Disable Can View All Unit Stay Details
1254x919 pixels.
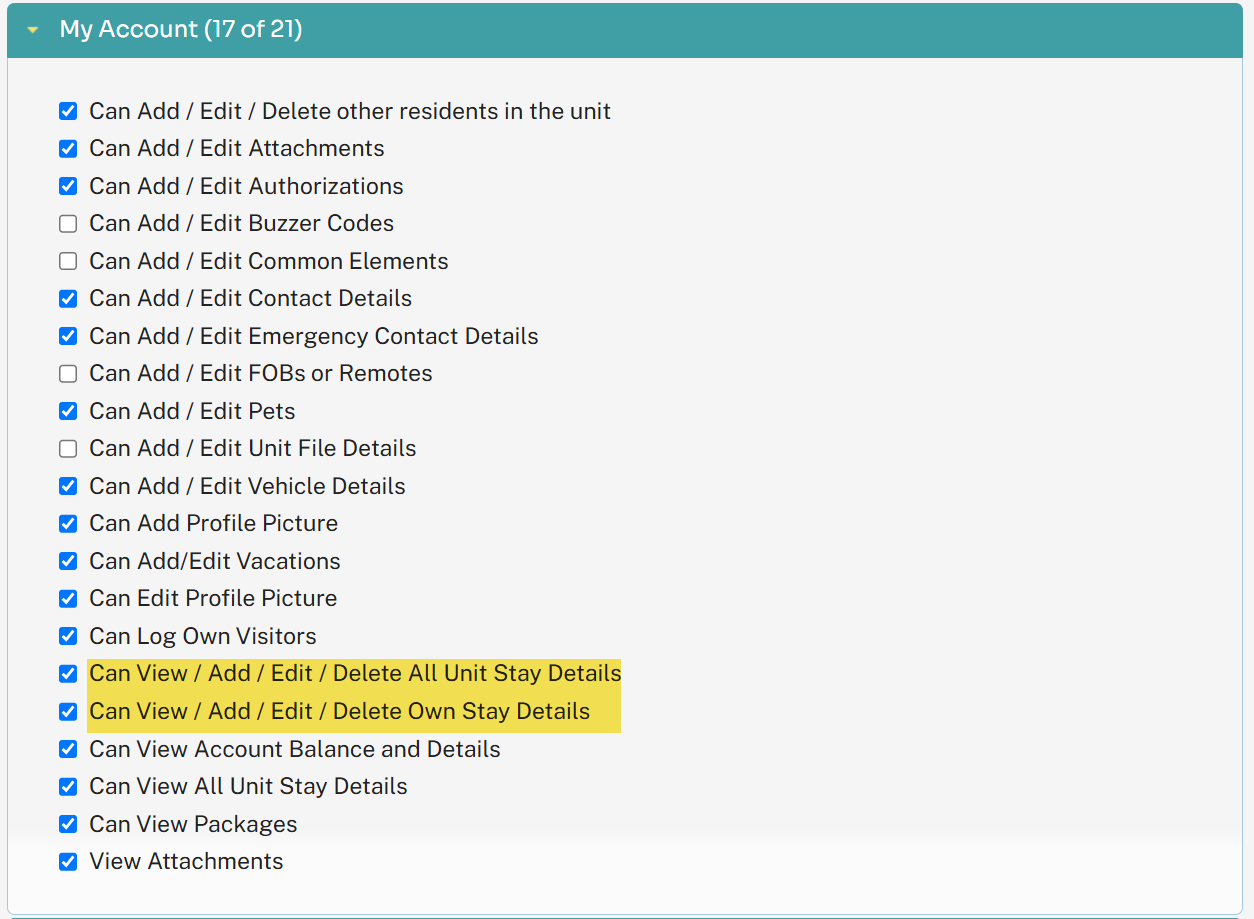pos(68,787)
